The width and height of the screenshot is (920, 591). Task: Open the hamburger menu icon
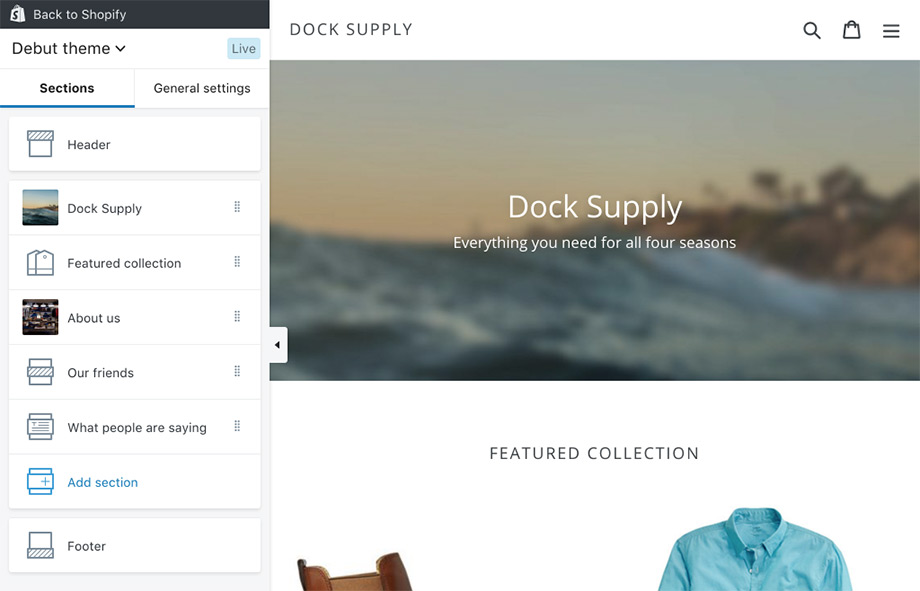[x=891, y=31]
